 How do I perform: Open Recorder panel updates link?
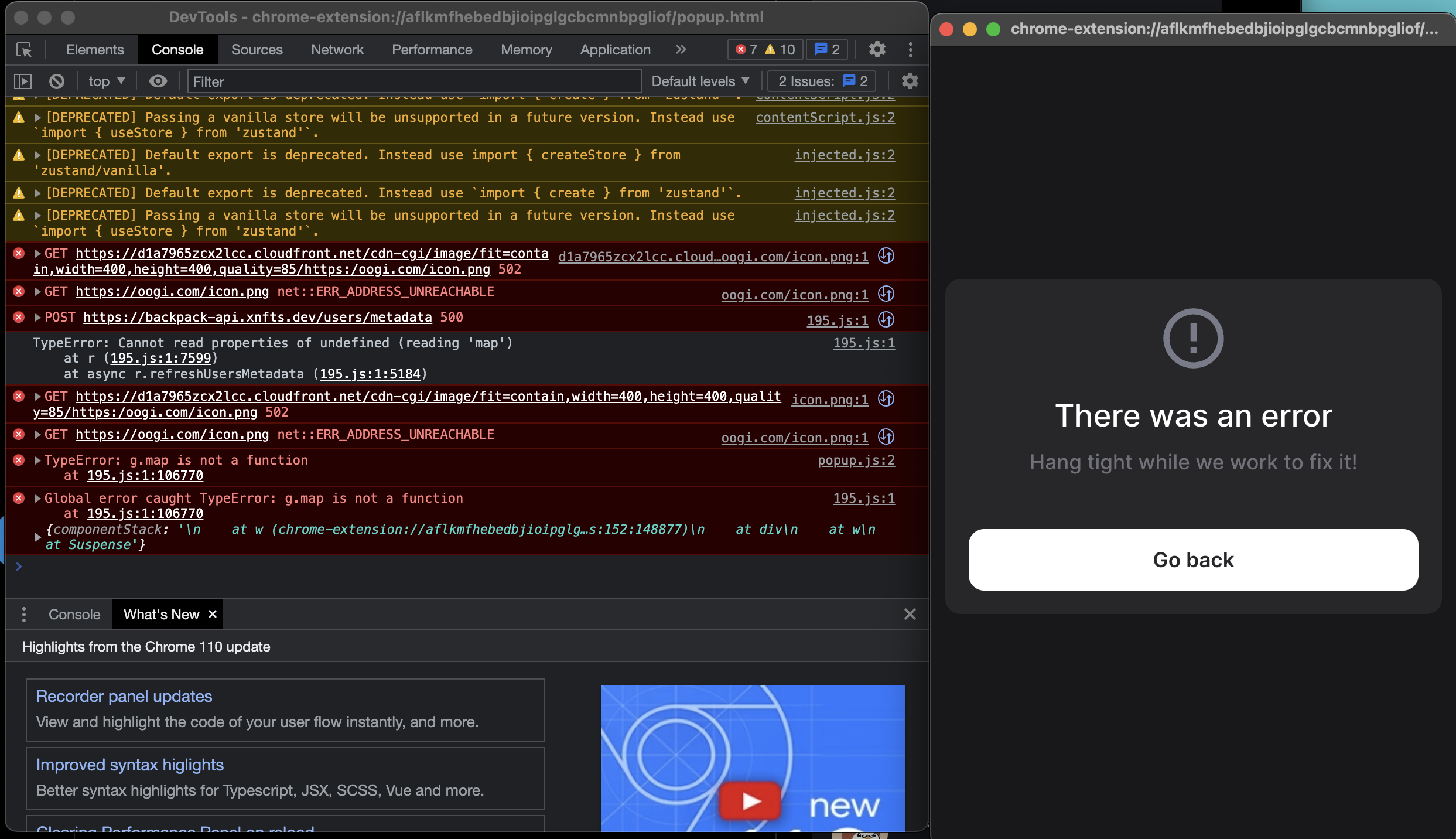click(124, 696)
